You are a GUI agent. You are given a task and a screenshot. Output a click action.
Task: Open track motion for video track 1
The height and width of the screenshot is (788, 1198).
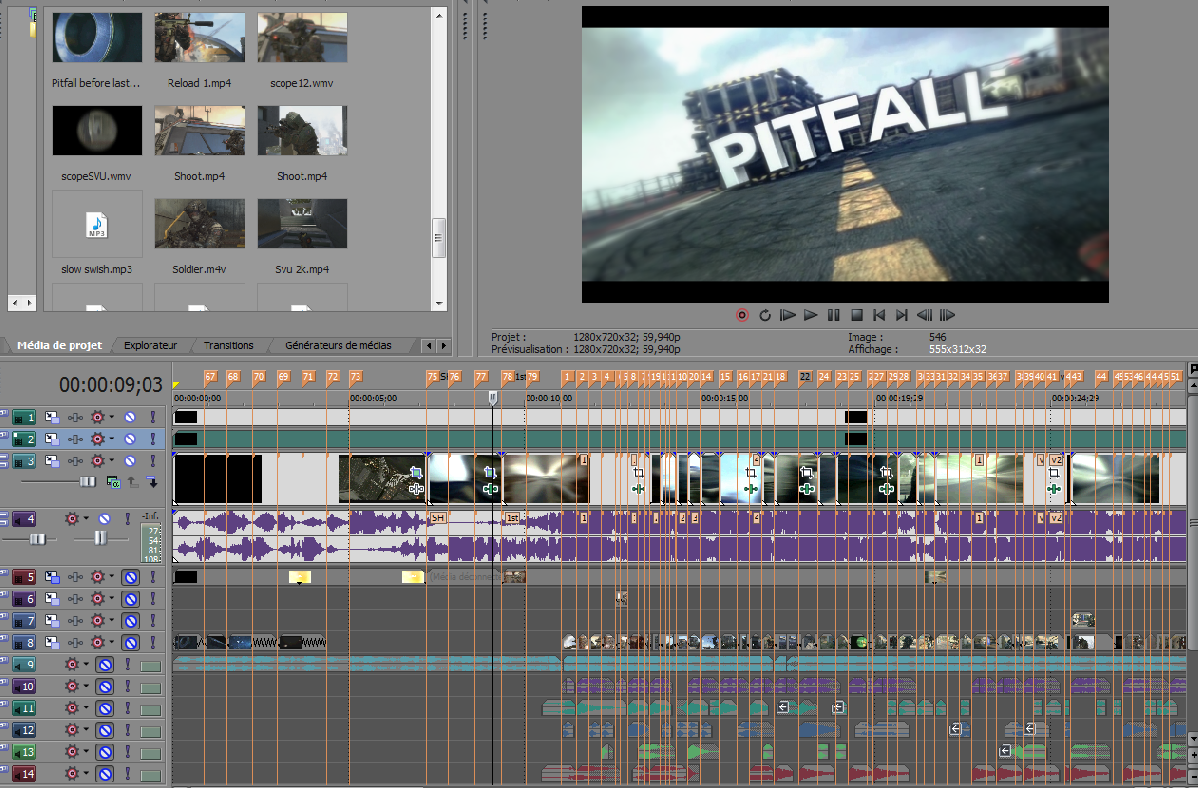point(51,417)
